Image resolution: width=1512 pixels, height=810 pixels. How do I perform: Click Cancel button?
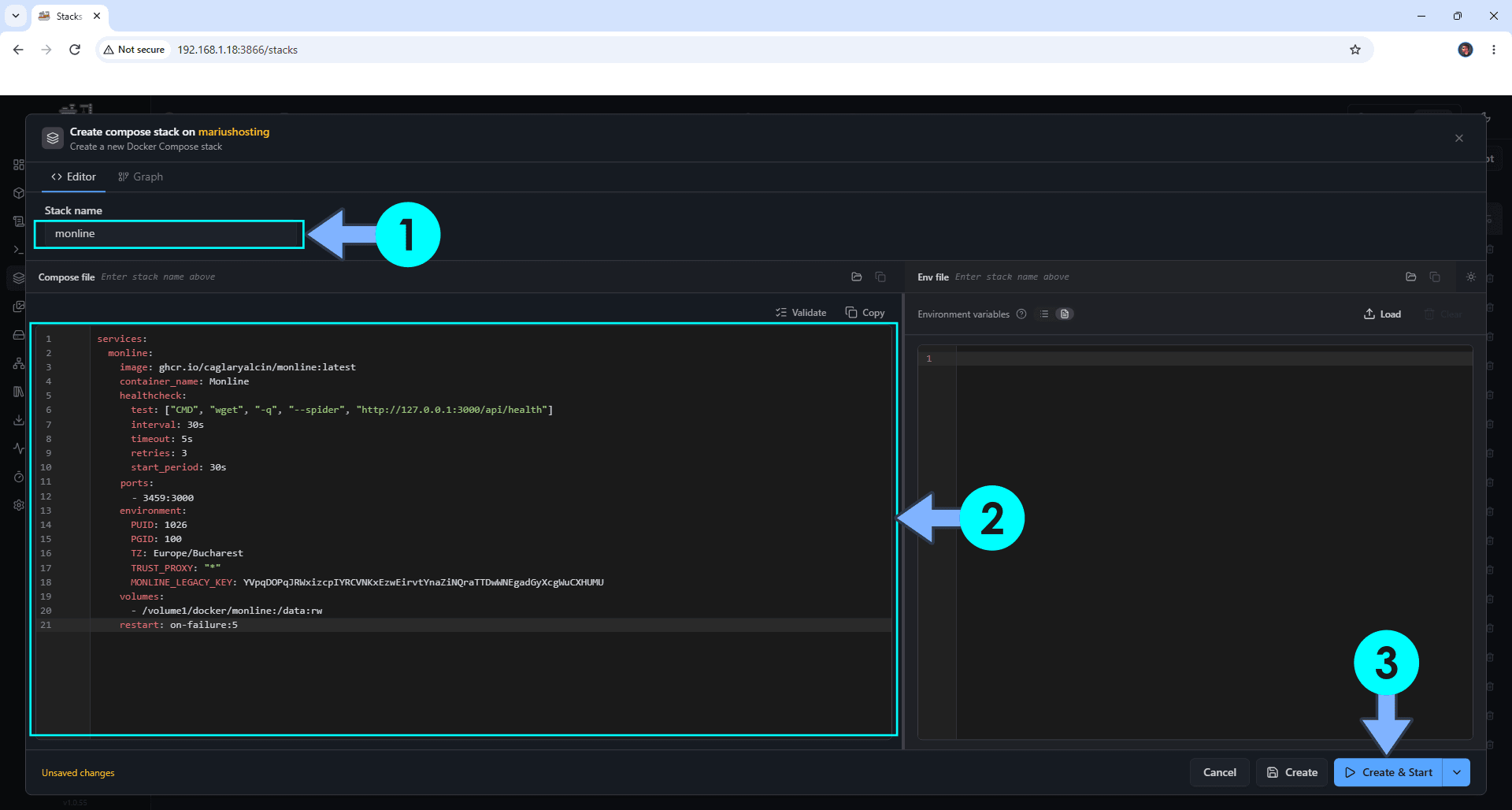pyautogui.click(x=1220, y=772)
